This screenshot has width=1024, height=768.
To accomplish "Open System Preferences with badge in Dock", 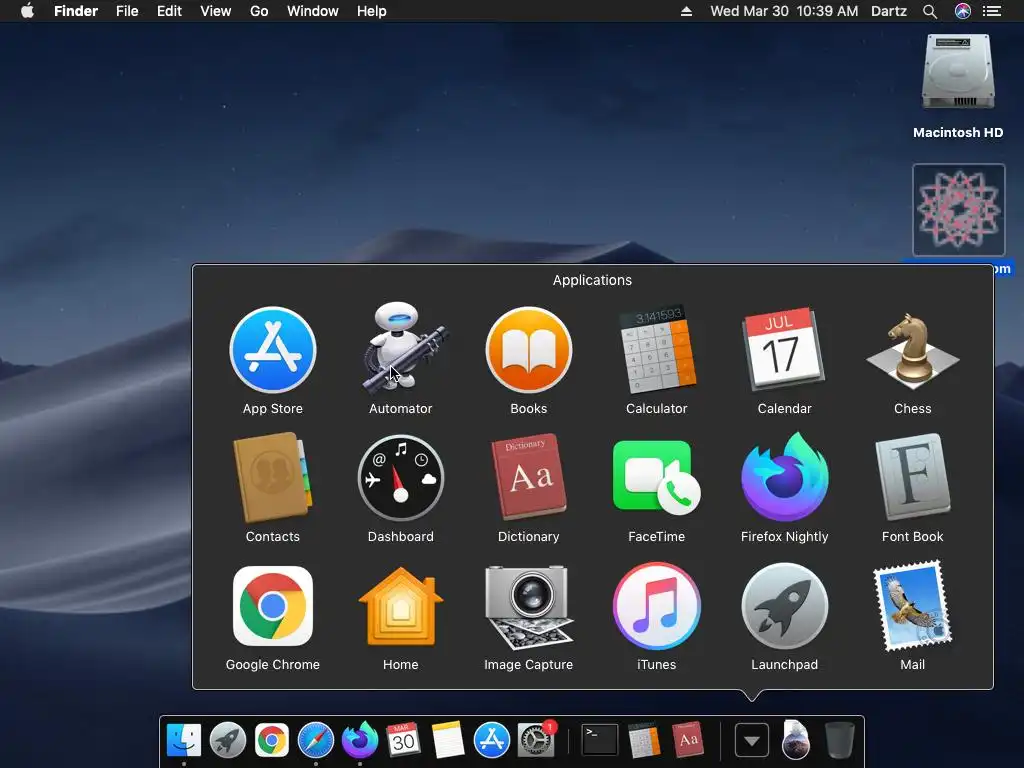I will [536, 740].
